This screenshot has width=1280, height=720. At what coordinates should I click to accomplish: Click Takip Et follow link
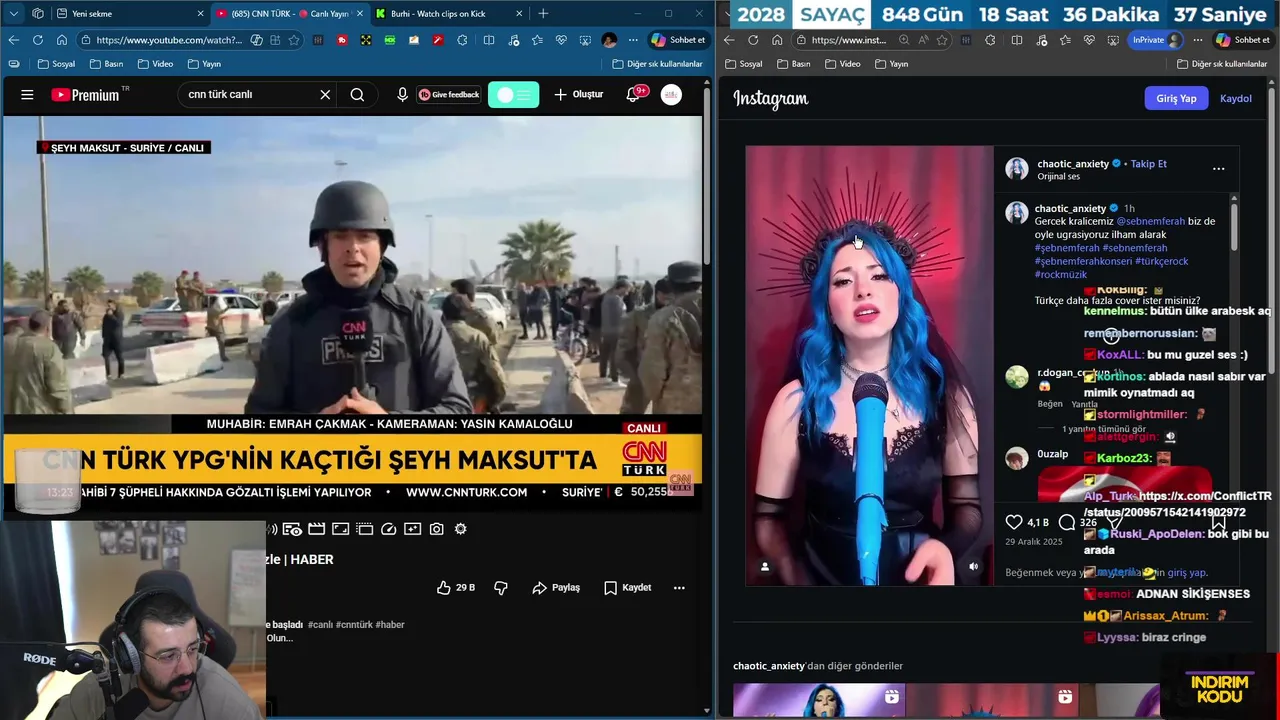click(x=1148, y=164)
